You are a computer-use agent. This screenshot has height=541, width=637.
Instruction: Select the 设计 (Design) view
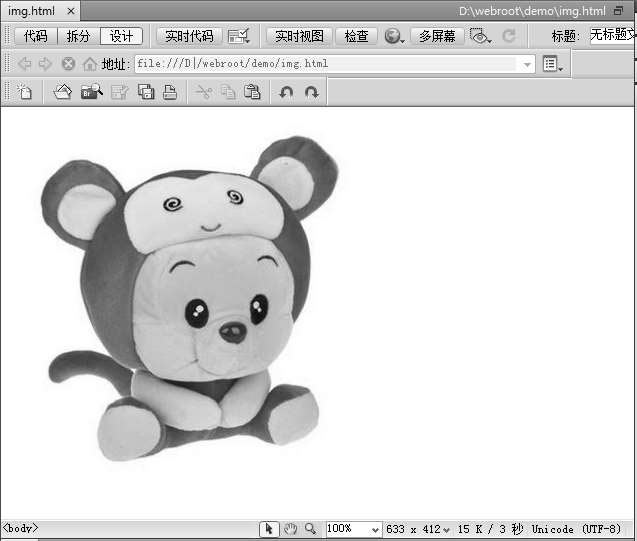[121, 36]
